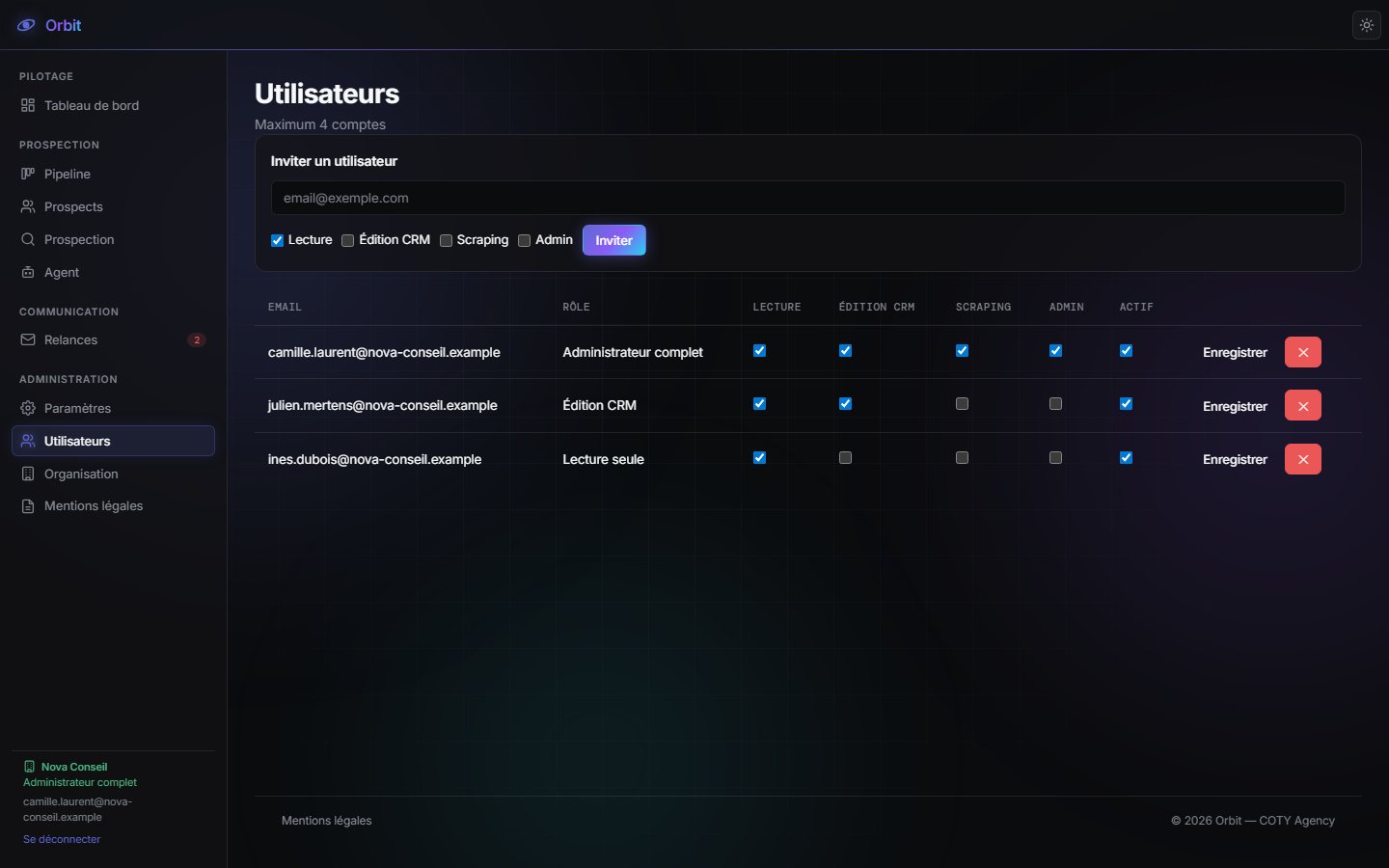Check Édition CRM in the invite form

(348, 240)
